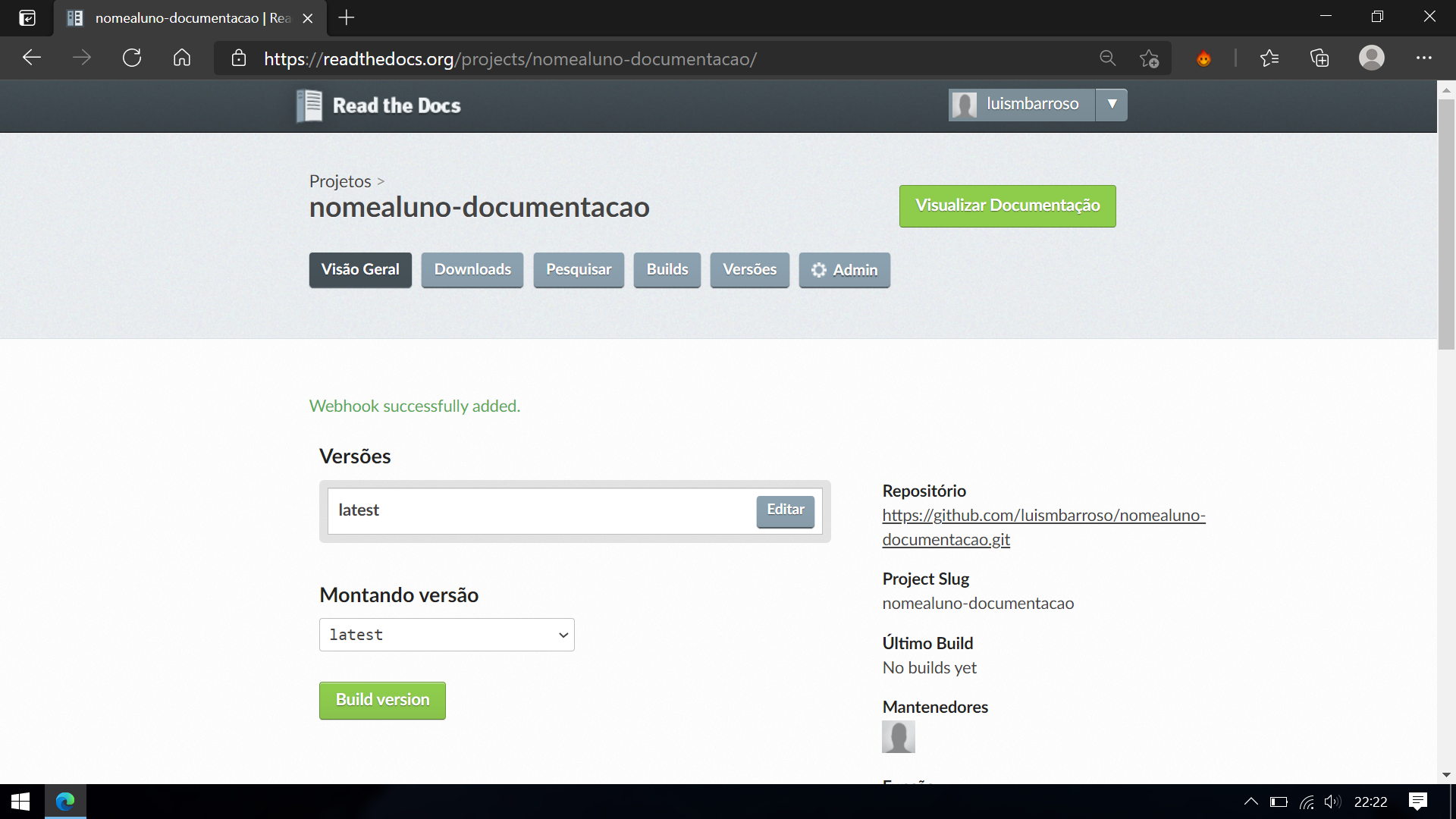Viewport: 1456px width, 819px height.
Task: Open the browser profile avatar
Action: [x=1372, y=58]
